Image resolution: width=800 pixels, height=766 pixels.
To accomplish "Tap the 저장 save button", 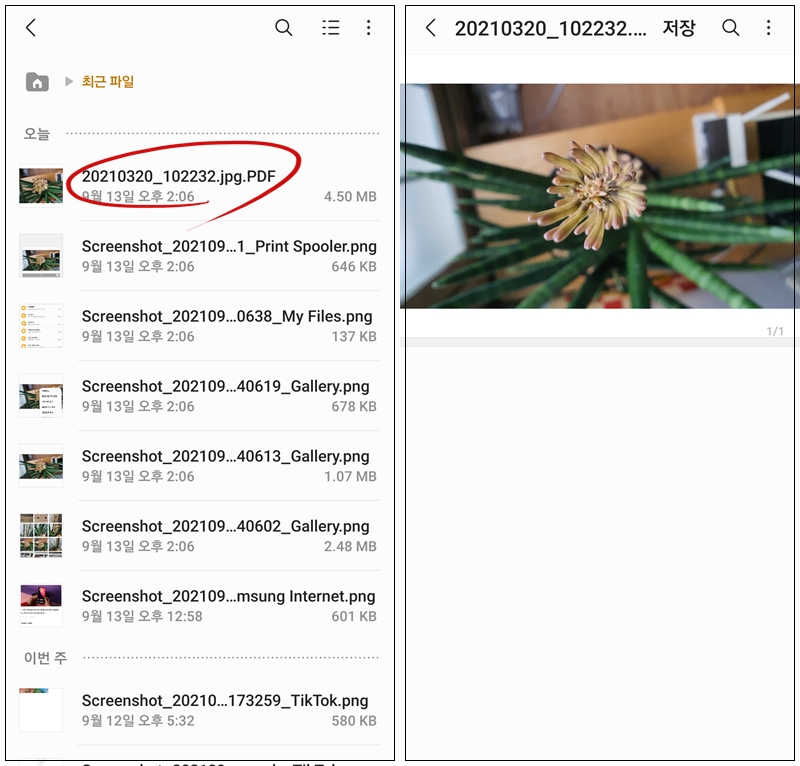I will tap(679, 28).
